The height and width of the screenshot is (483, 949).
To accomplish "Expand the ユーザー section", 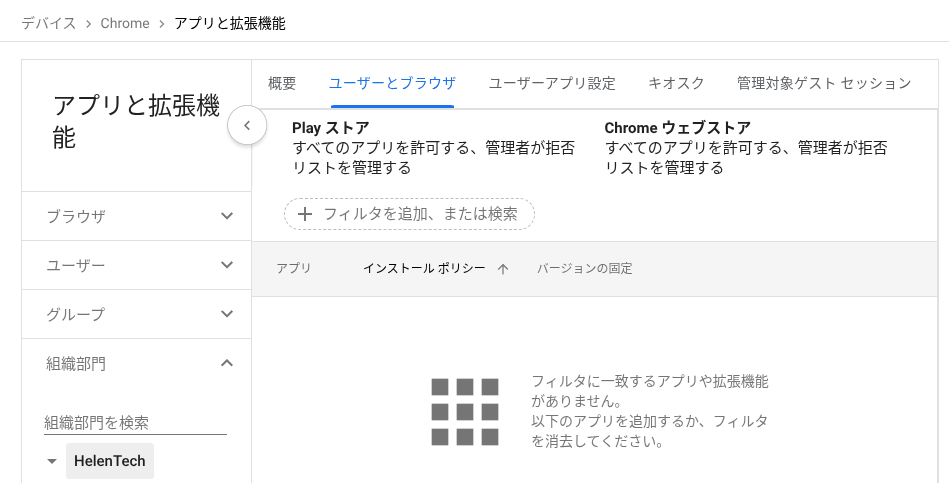I will [227, 265].
